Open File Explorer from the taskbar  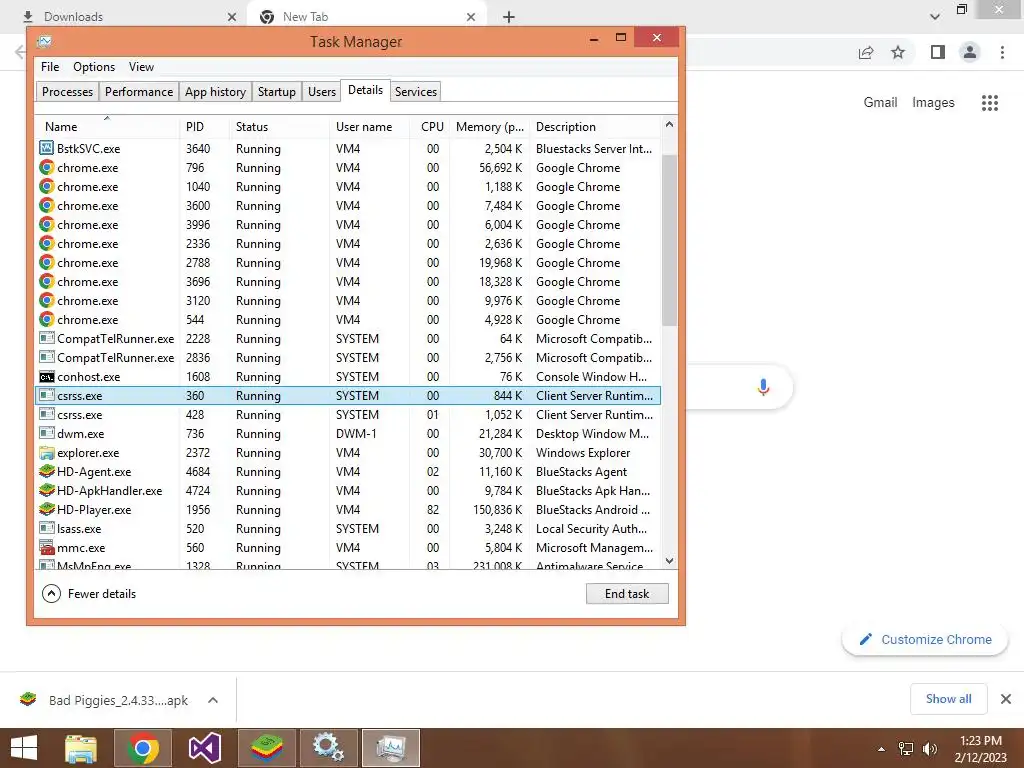[81, 748]
